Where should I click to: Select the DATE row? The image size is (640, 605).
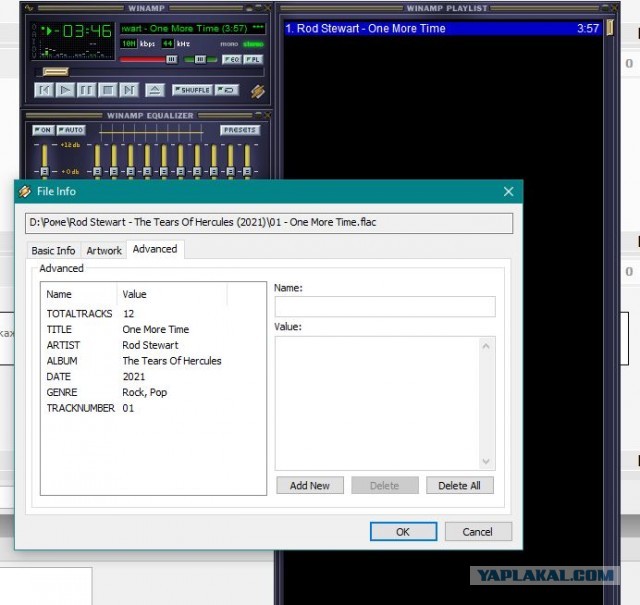(x=153, y=376)
